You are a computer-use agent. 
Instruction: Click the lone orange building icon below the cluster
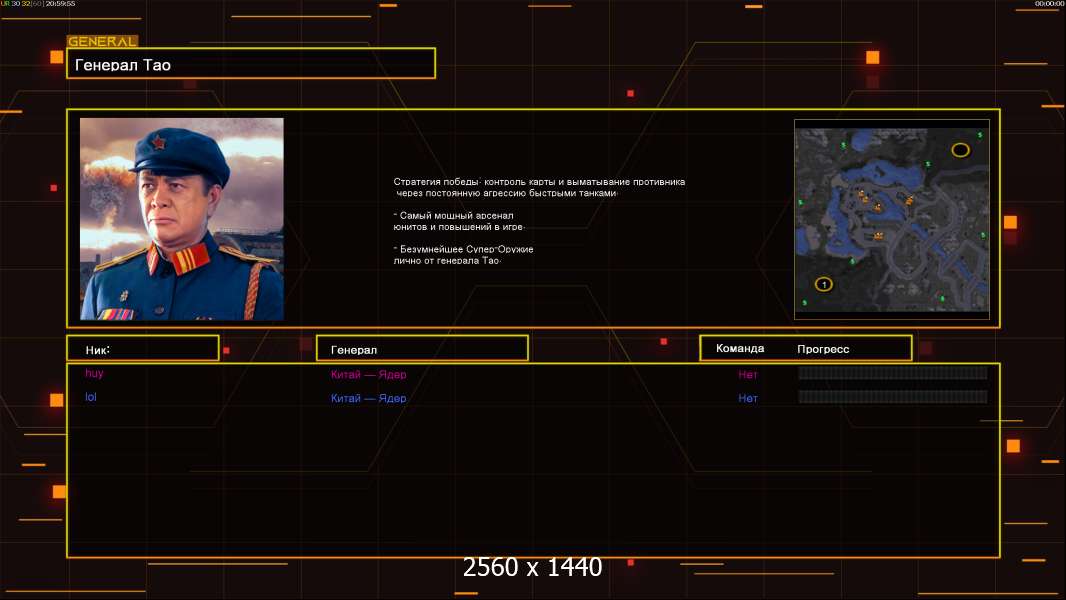tap(879, 236)
